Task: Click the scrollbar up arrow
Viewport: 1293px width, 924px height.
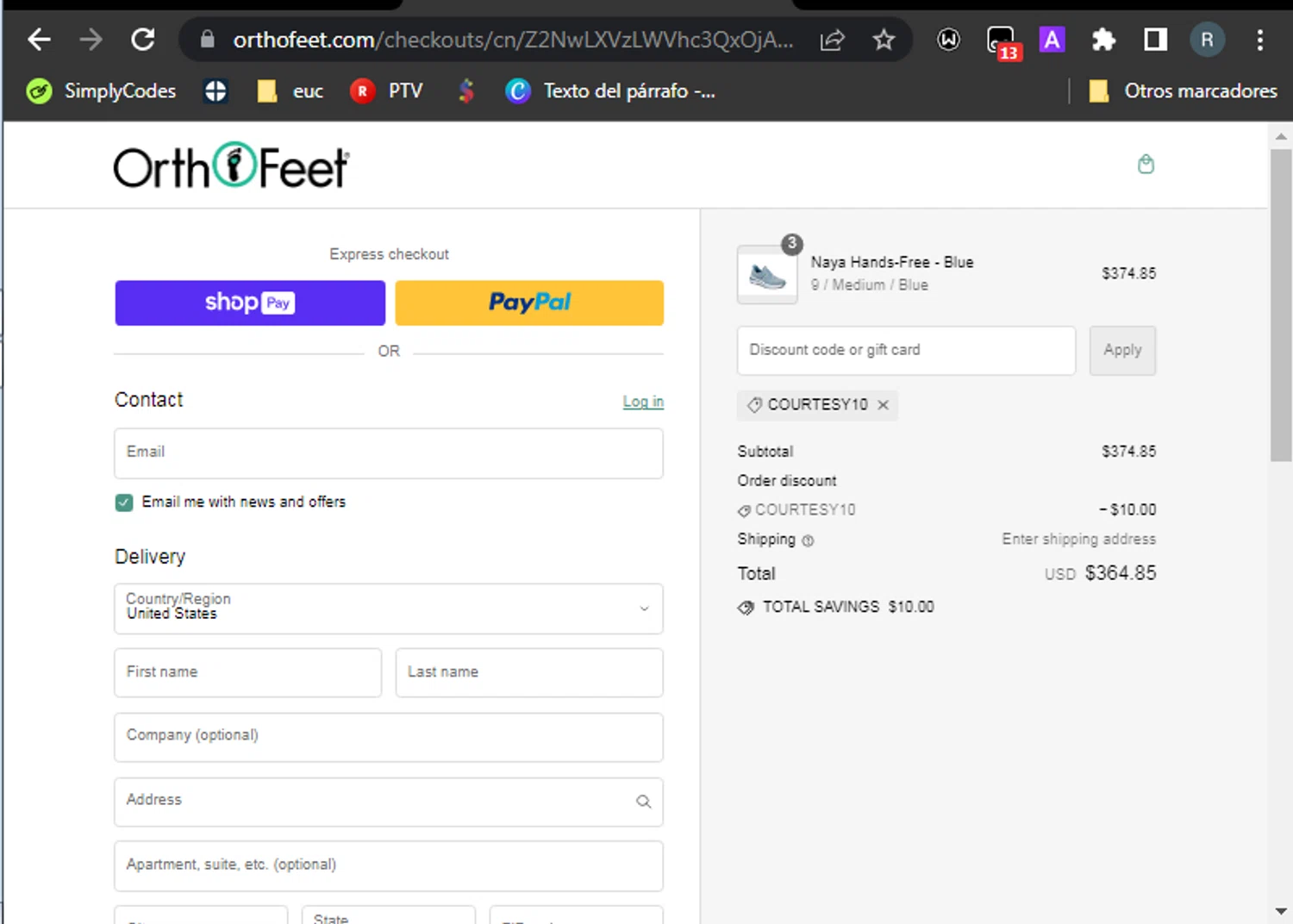Action: point(1280,136)
